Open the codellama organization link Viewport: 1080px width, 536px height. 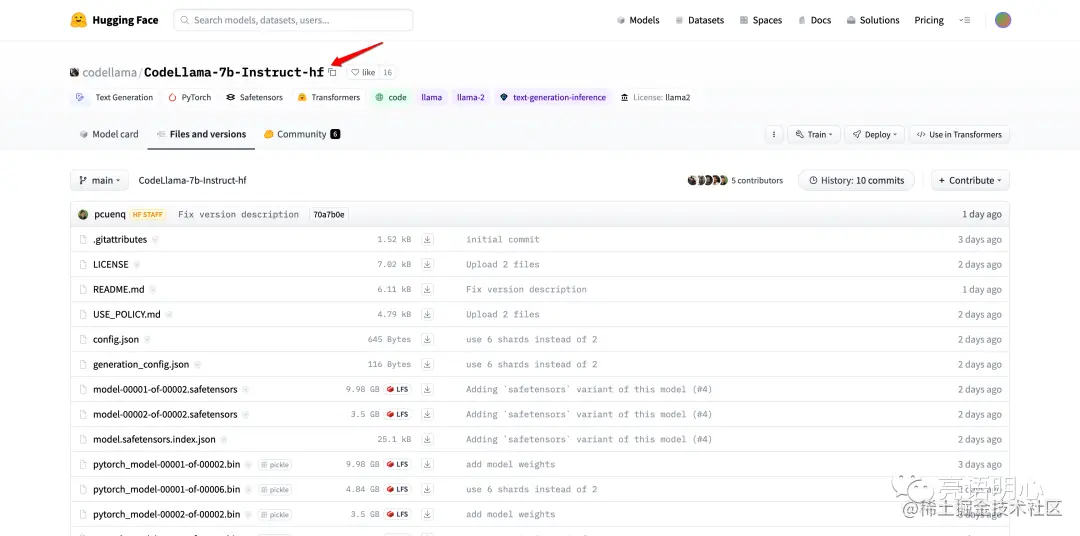point(110,72)
